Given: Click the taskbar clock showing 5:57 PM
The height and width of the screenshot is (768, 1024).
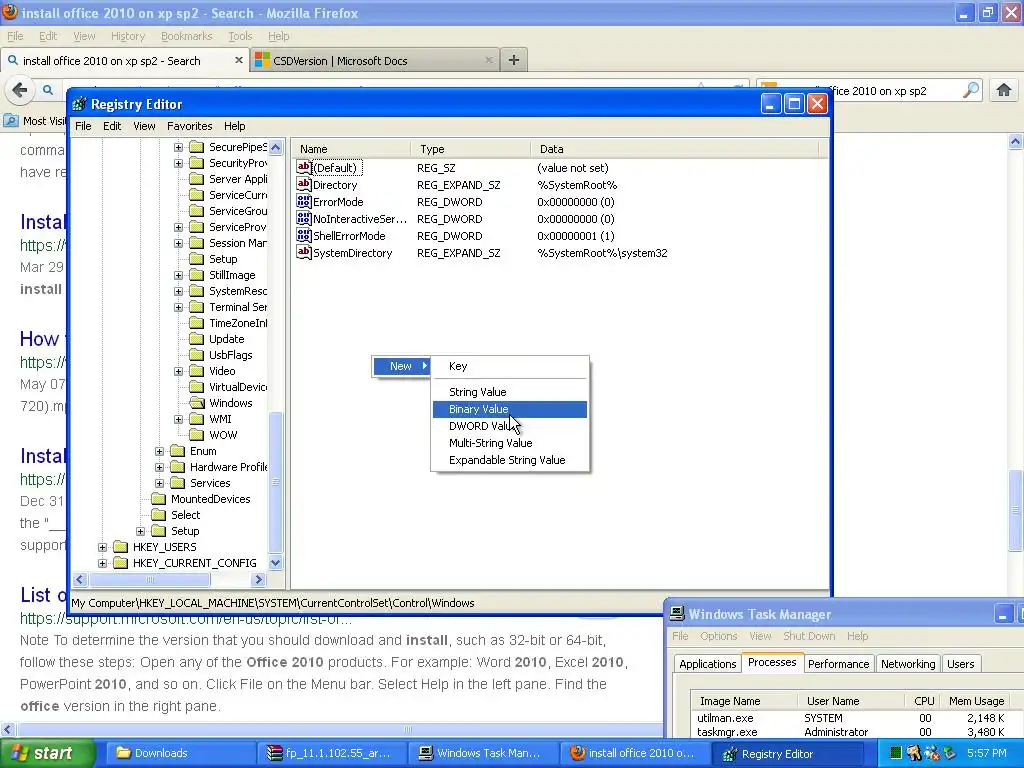Looking at the screenshot, I should 986,753.
